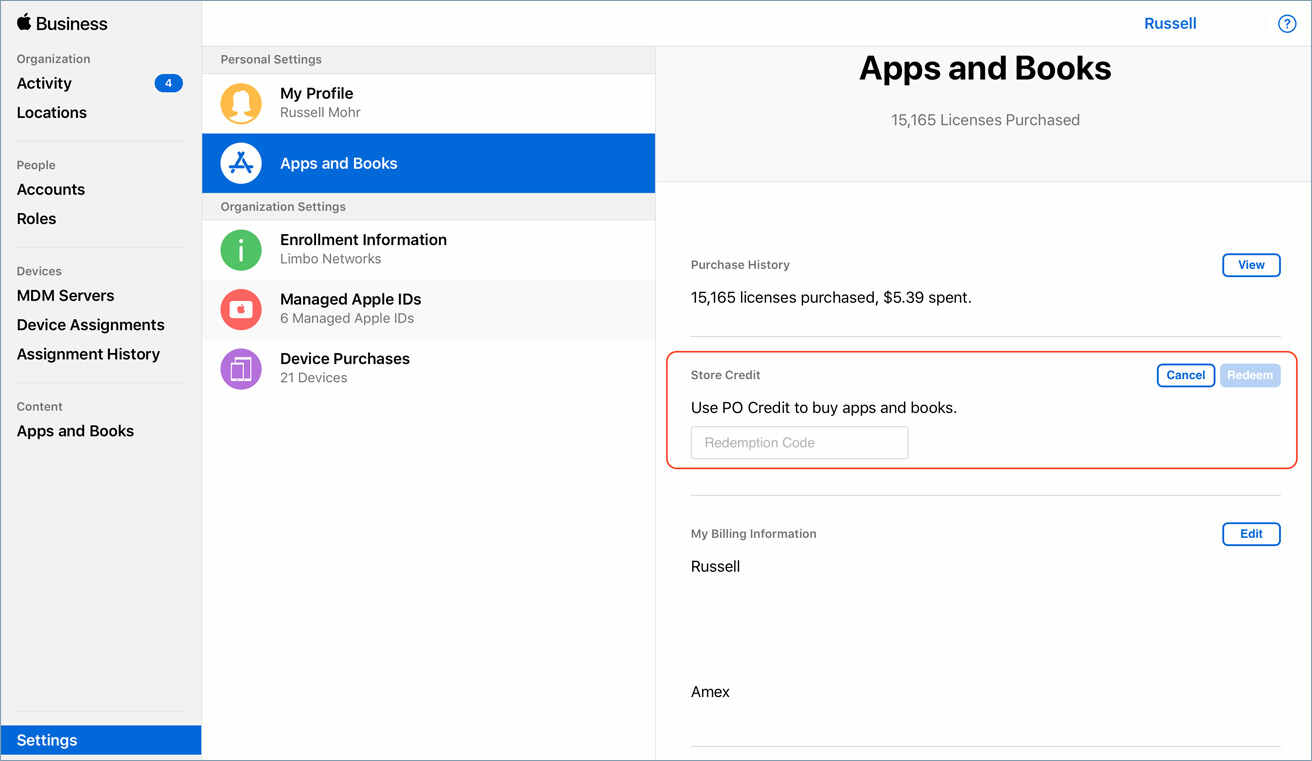The image size is (1312, 761).
Task: Click the Redeem button
Action: pos(1250,375)
